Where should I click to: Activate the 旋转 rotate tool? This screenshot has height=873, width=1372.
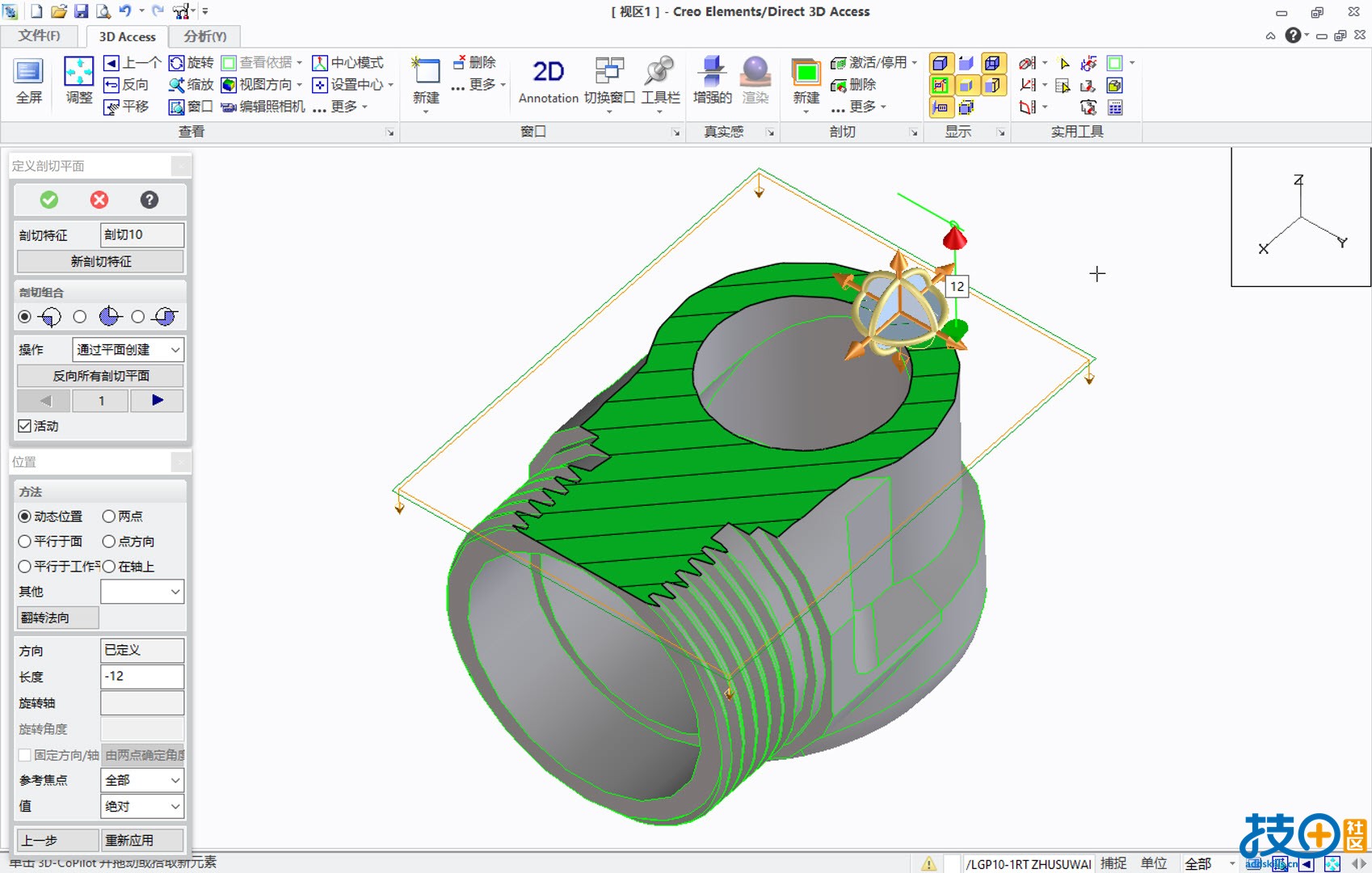(x=191, y=63)
